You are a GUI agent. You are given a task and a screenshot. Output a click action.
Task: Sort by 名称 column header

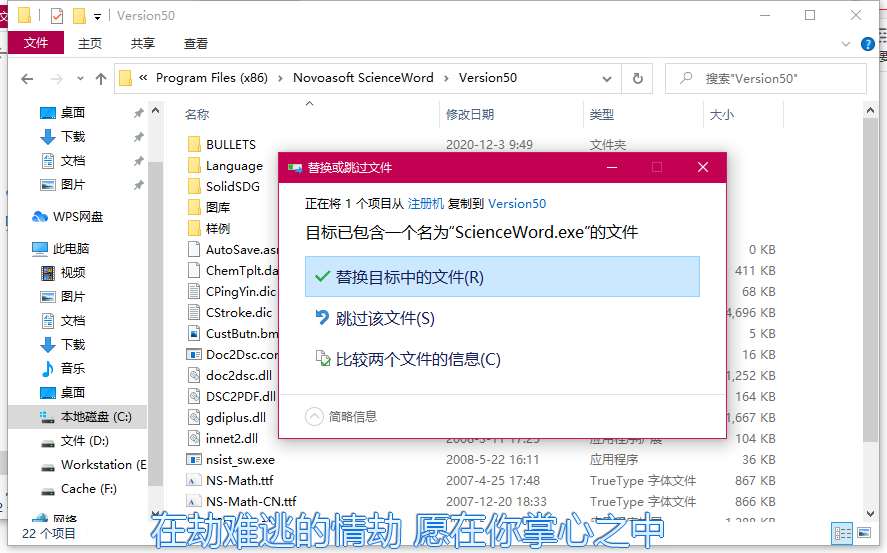click(196, 114)
